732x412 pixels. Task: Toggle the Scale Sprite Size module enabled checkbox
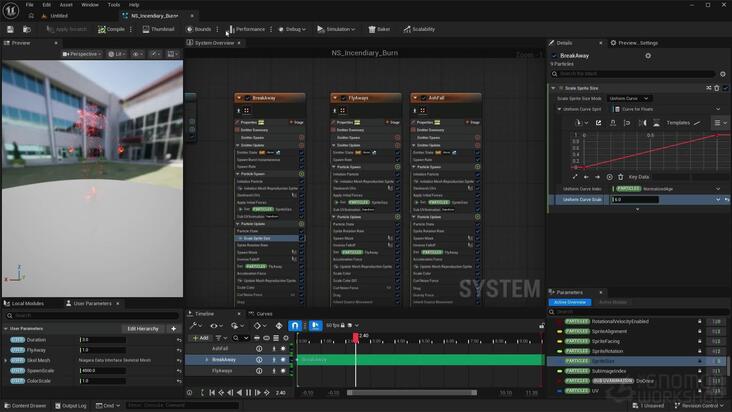click(725, 88)
